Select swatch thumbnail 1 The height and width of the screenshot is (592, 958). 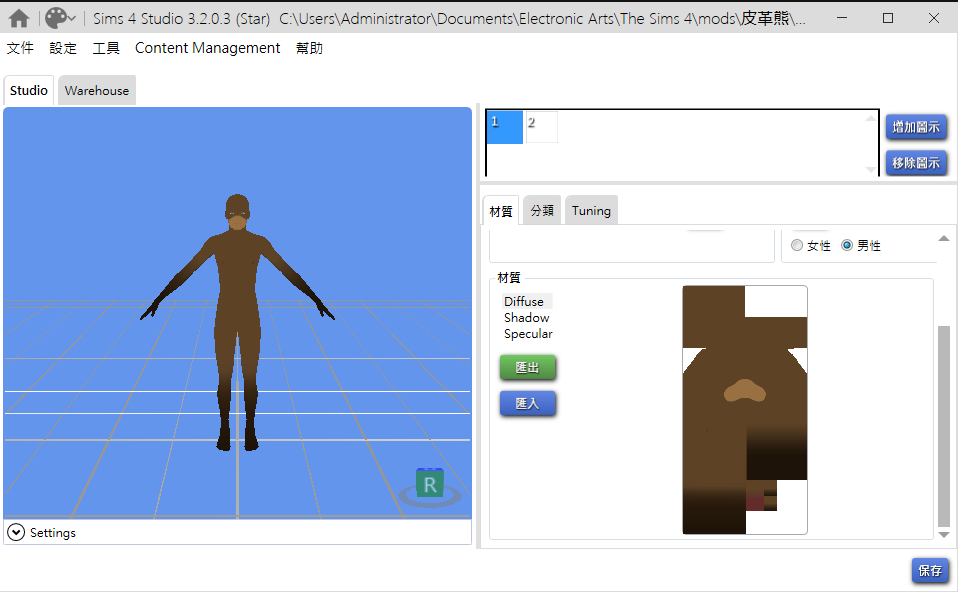(x=505, y=127)
